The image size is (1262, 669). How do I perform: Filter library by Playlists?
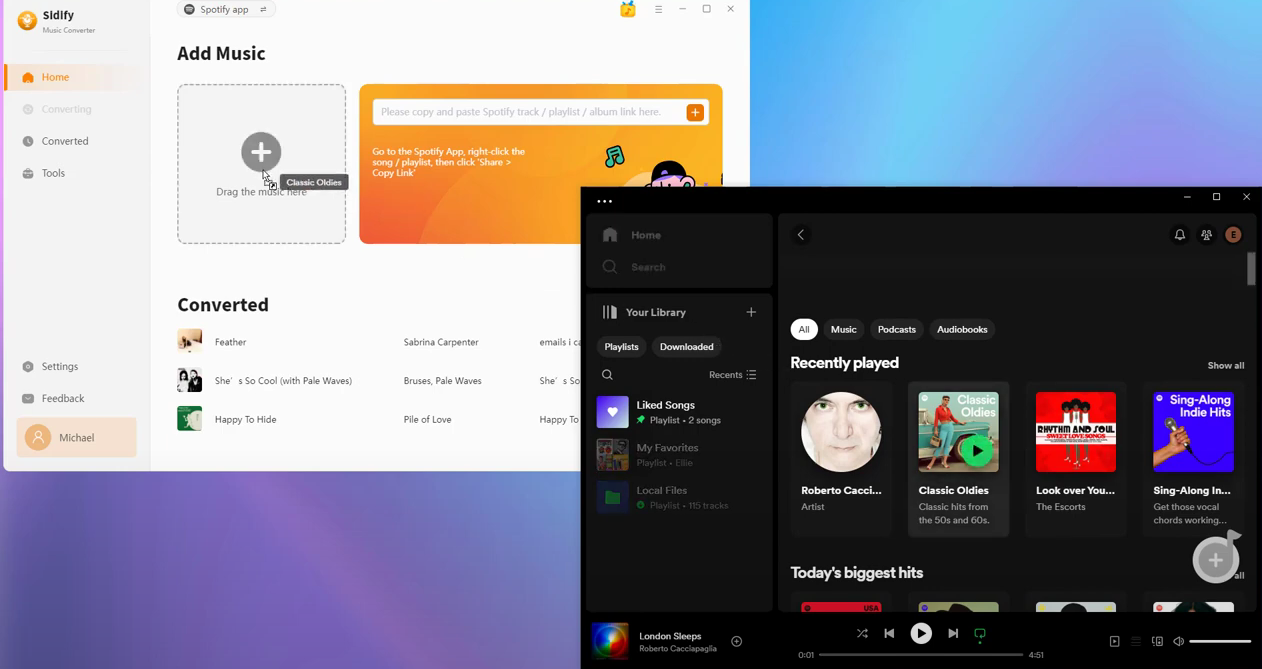point(621,347)
